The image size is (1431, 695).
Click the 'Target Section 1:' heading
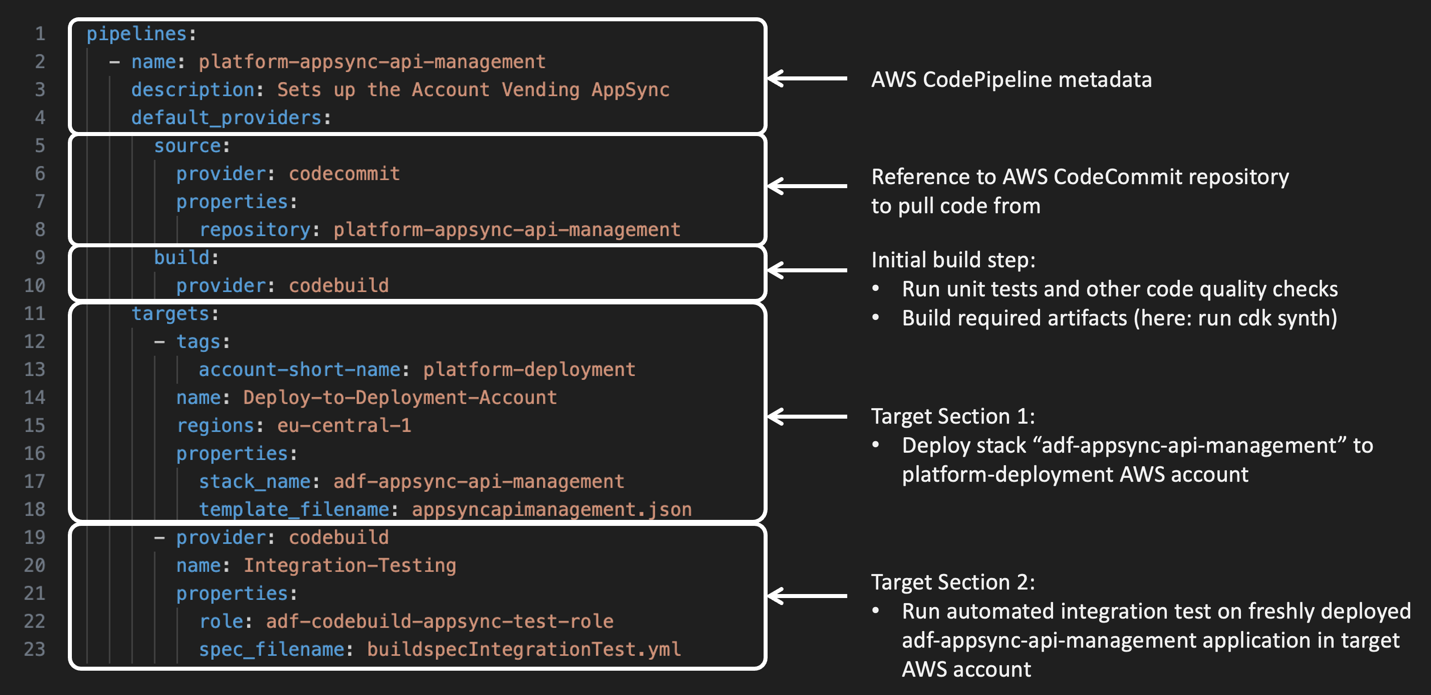tap(953, 416)
